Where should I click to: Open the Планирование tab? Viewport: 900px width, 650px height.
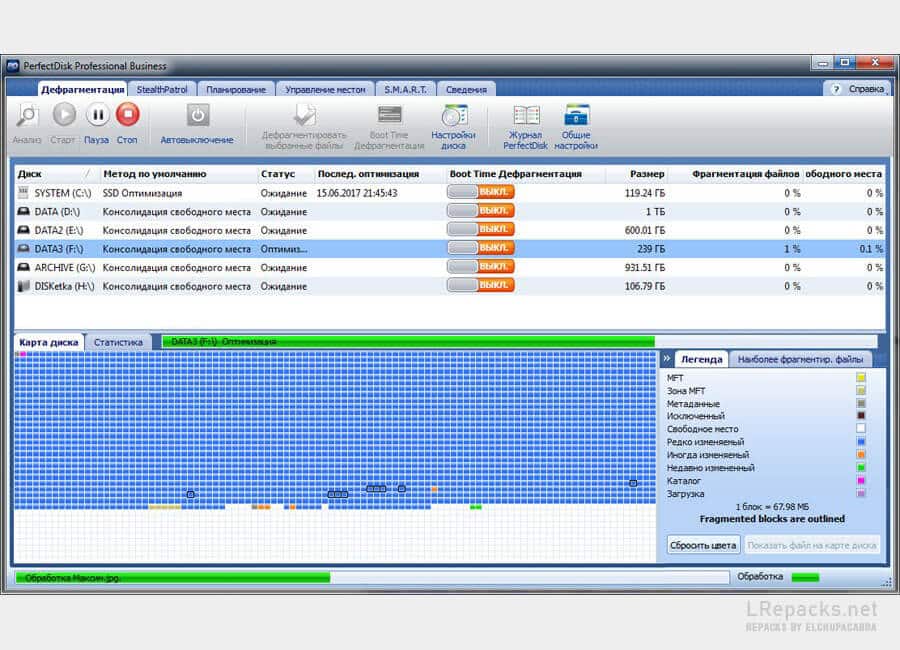pyautogui.click(x=236, y=90)
